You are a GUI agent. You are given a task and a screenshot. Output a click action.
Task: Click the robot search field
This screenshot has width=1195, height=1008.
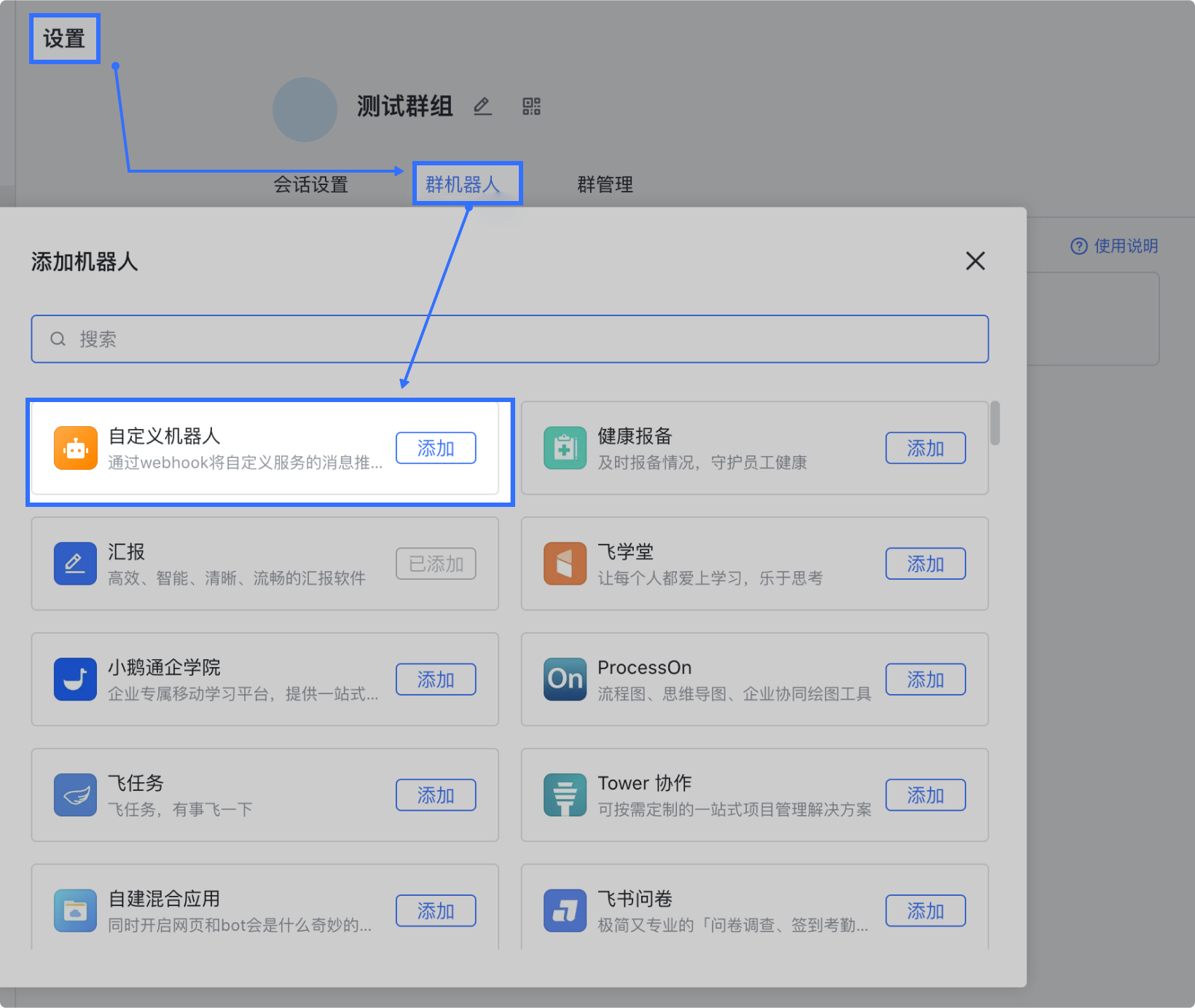pos(509,339)
